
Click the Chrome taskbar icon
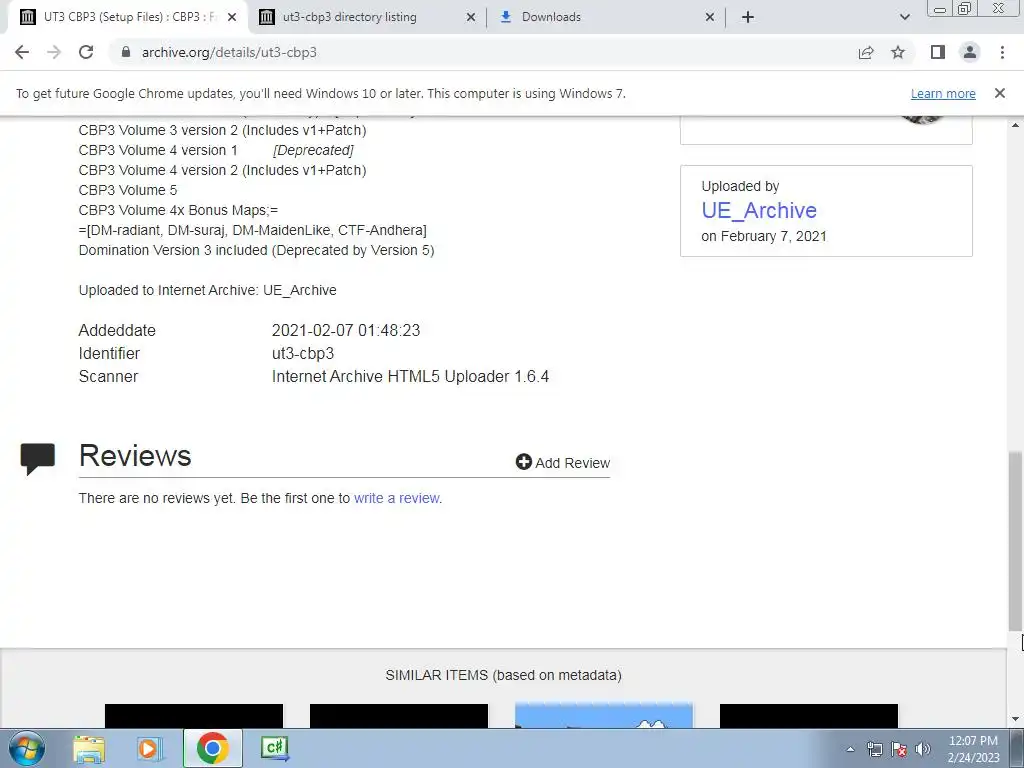212,748
